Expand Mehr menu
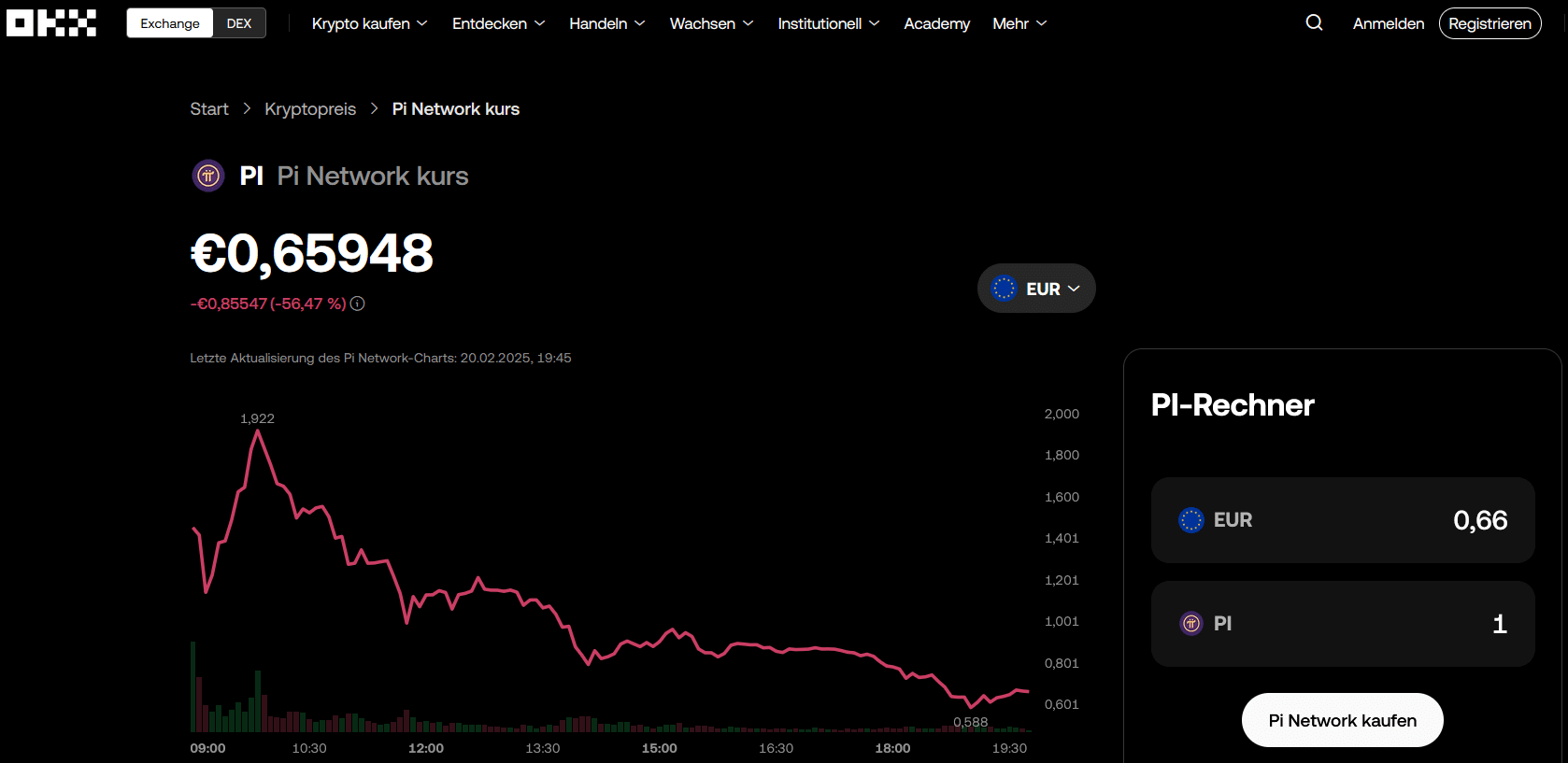Image resolution: width=1568 pixels, height=763 pixels. [x=1019, y=23]
